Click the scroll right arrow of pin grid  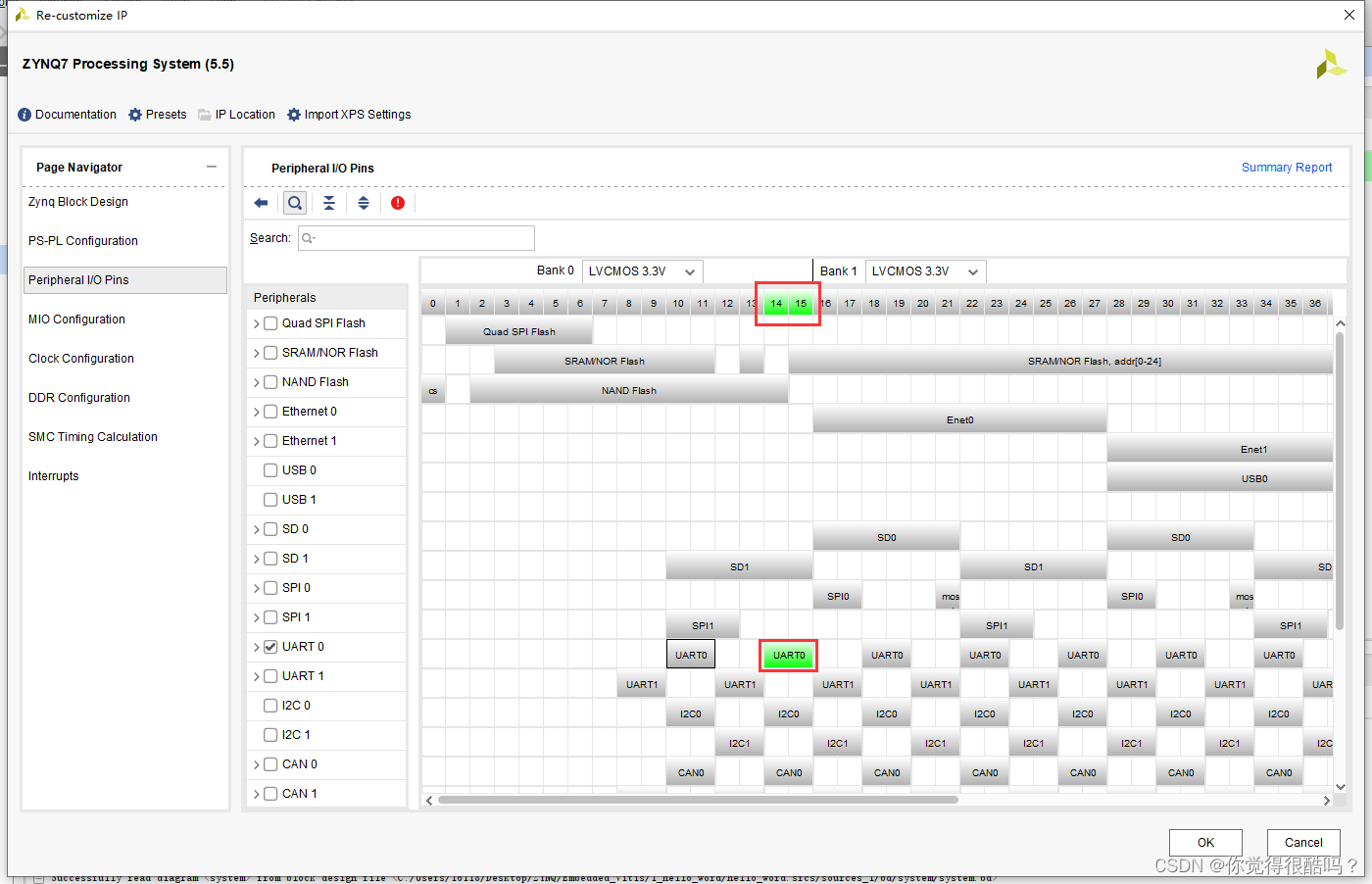click(x=1327, y=801)
